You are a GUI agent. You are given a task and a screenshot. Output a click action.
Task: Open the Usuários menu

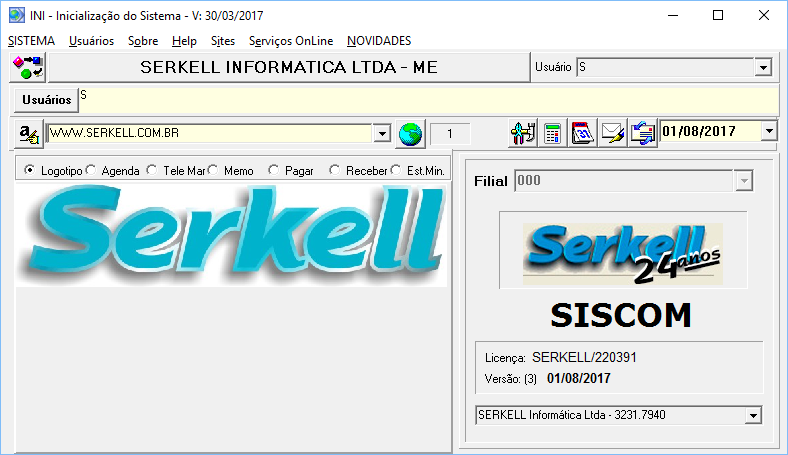tap(91, 41)
